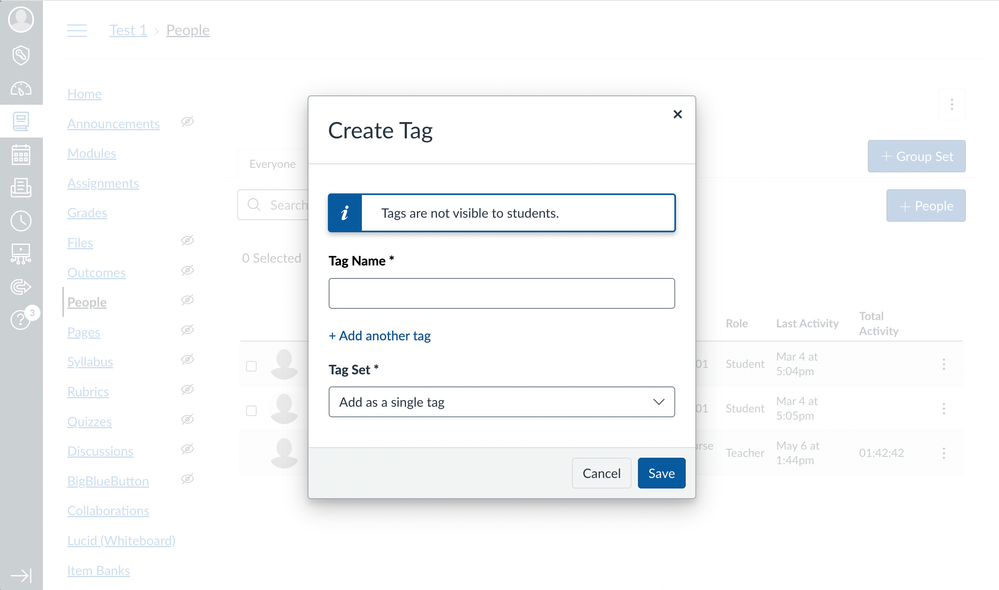
Task: Toggle visibility eye next to Outcomes
Action: 187,271
